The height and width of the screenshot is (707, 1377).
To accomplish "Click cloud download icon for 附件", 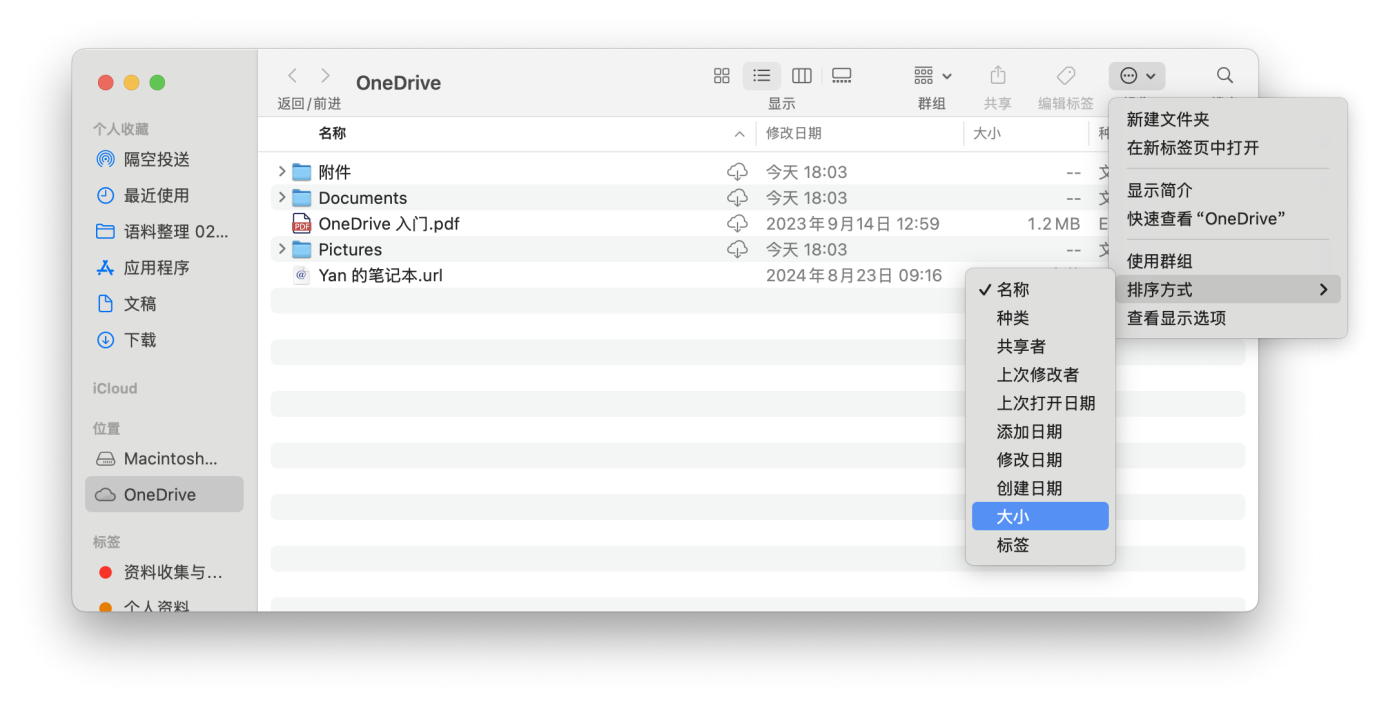I will pos(737,172).
